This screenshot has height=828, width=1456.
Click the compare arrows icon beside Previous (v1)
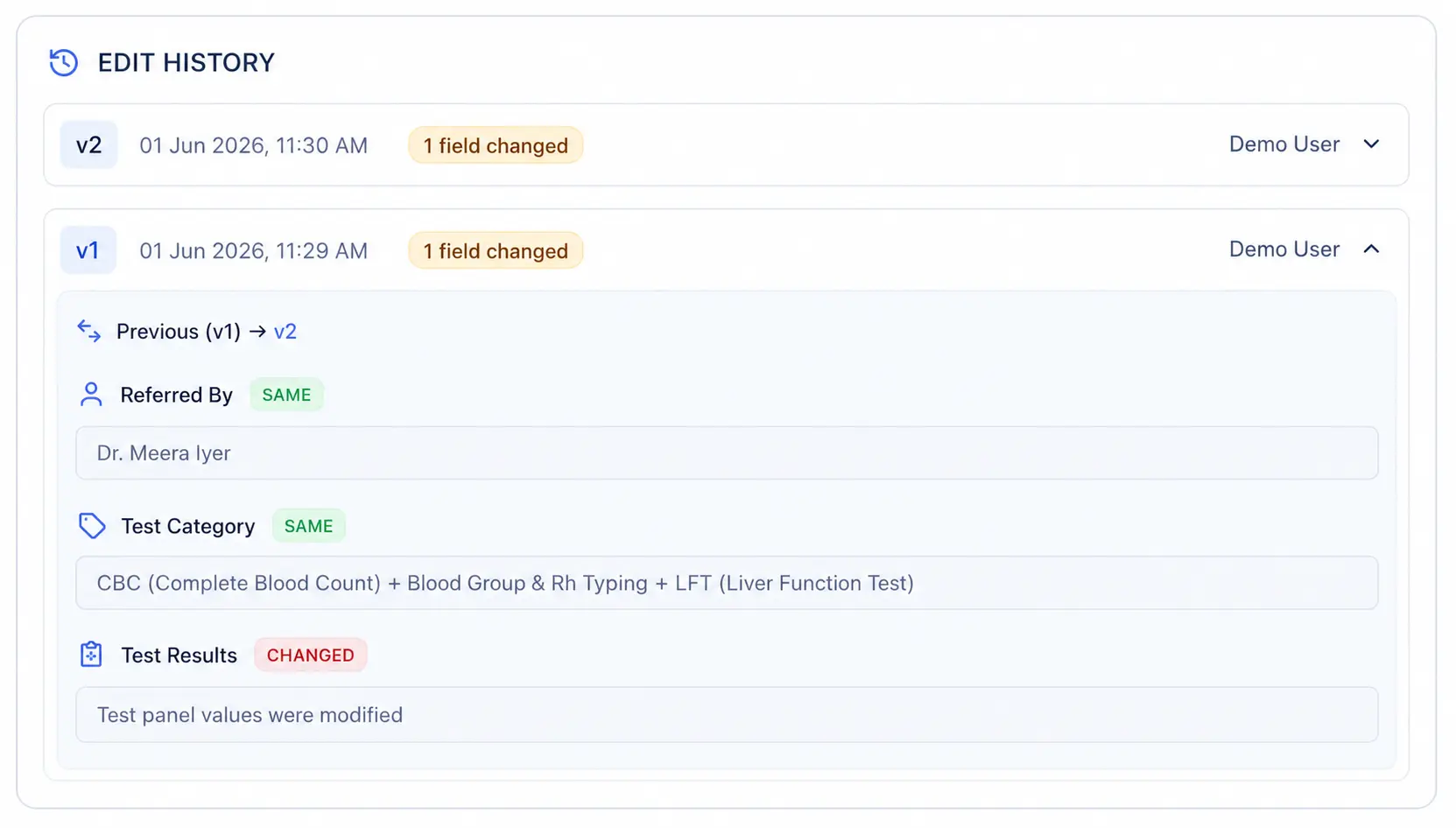click(x=89, y=331)
